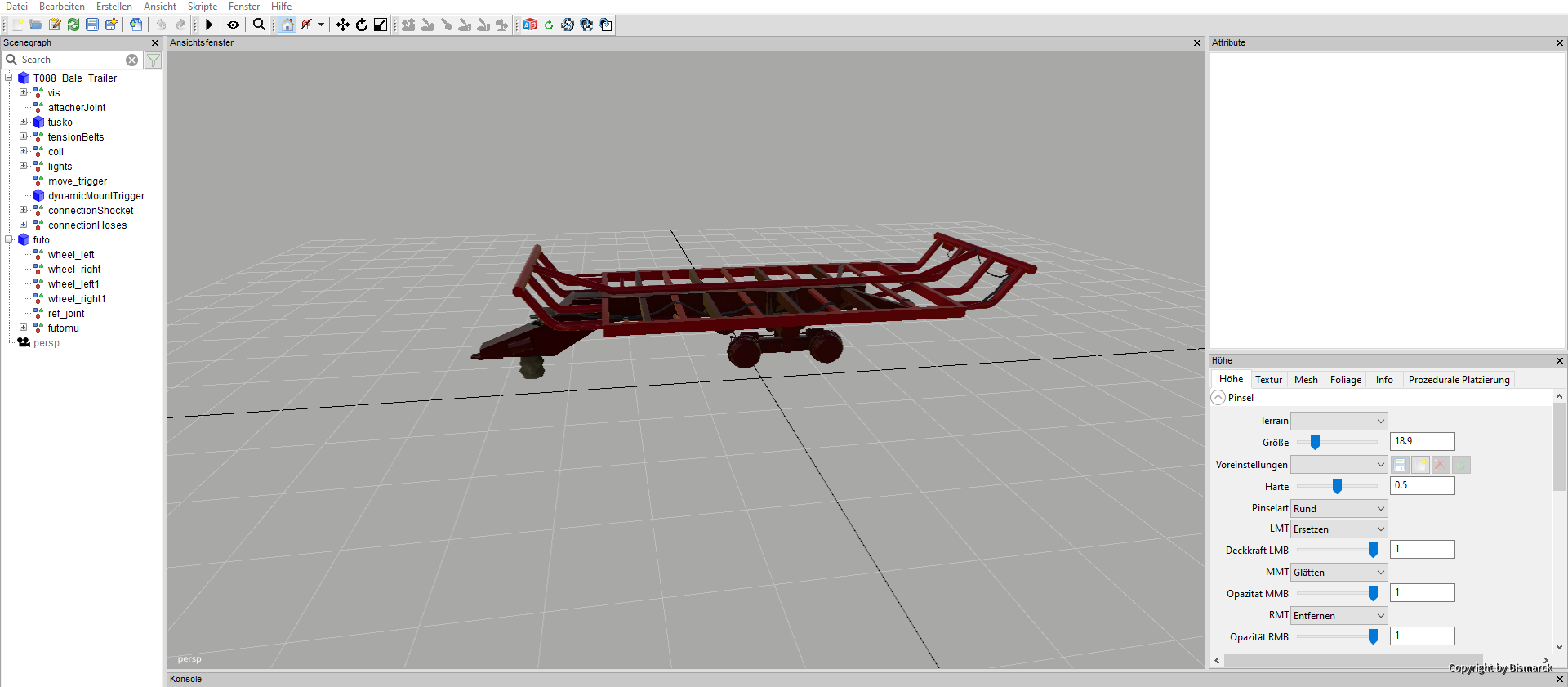Switch to the Foliage tab
This screenshot has height=687, width=1568.
[x=1346, y=380]
